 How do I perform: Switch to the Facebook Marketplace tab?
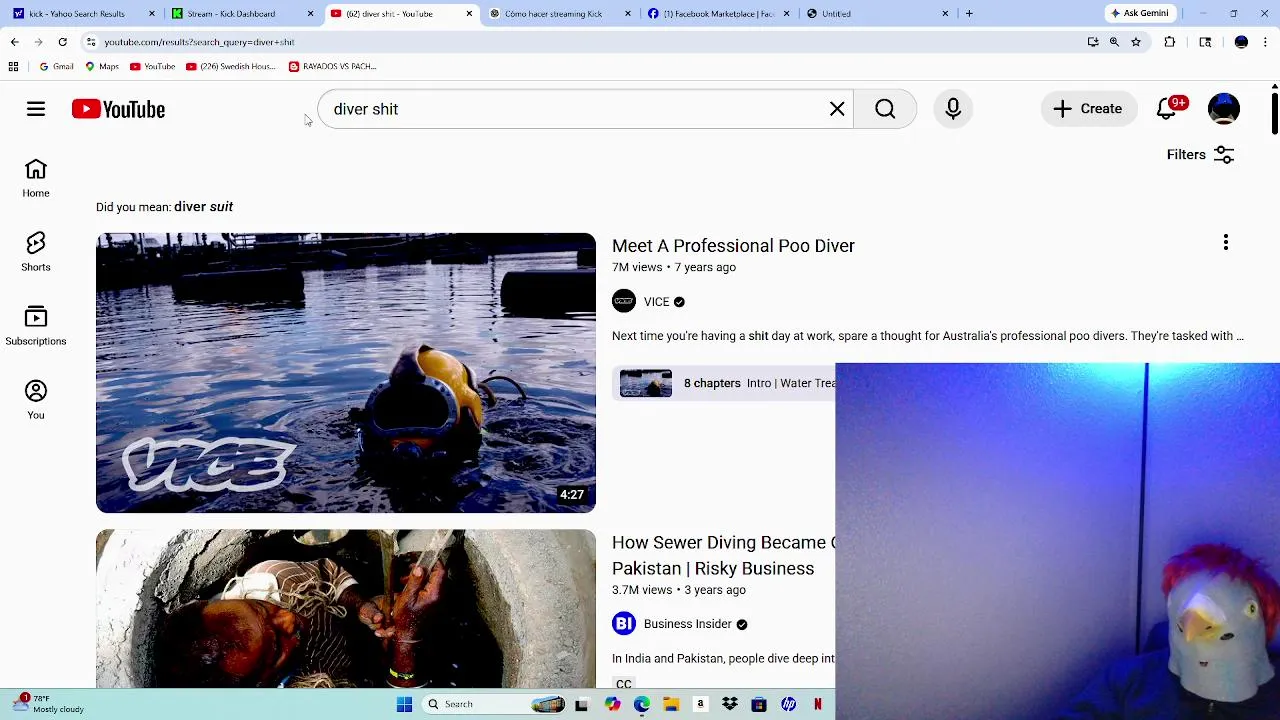pyautogui.click(x=718, y=14)
